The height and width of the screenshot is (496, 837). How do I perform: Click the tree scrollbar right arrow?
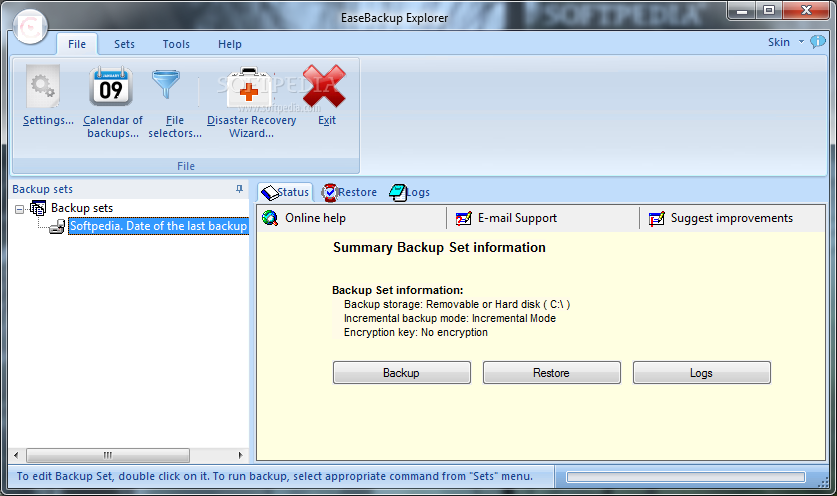(x=241, y=455)
